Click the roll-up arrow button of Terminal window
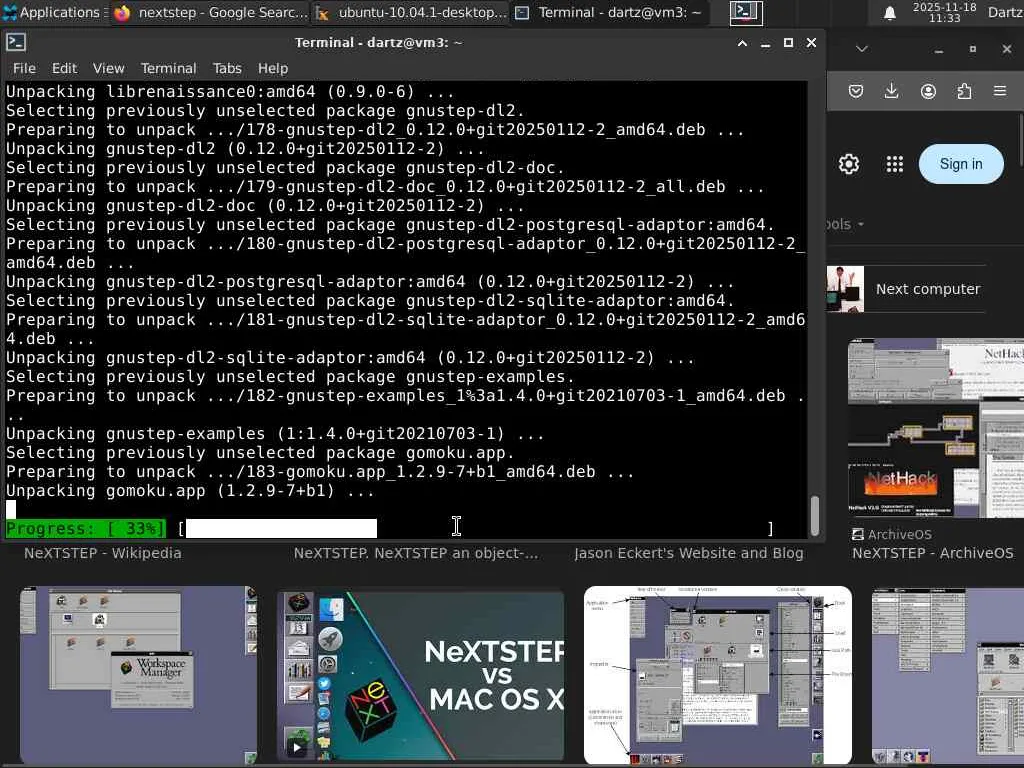Viewport: 1024px width, 768px height. point(742,43)
